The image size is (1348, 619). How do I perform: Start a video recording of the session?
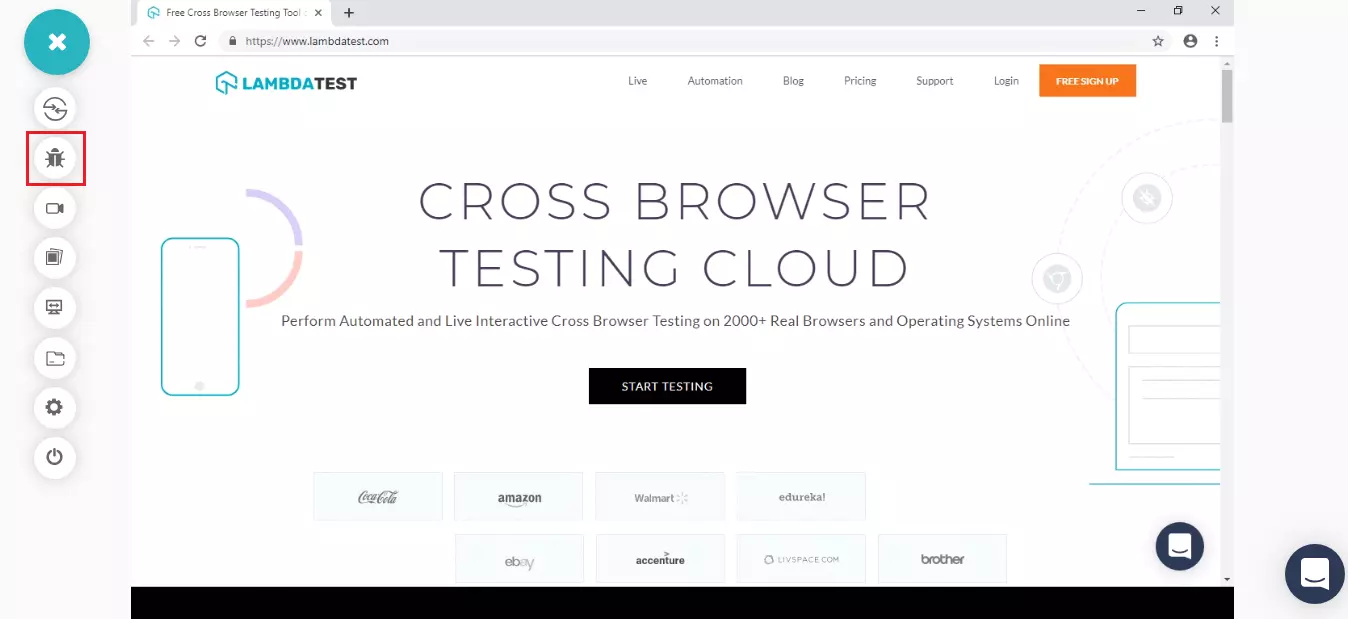click(55, 208)
